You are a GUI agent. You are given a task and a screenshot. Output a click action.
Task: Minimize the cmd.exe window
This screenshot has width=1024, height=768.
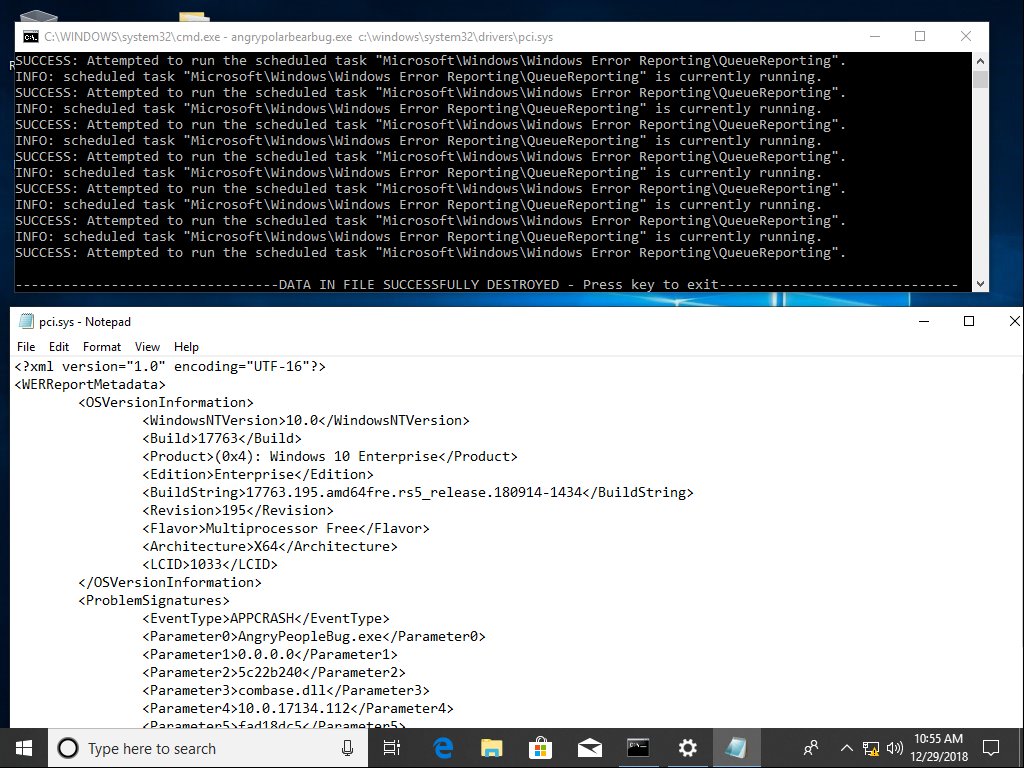(874, 37)
